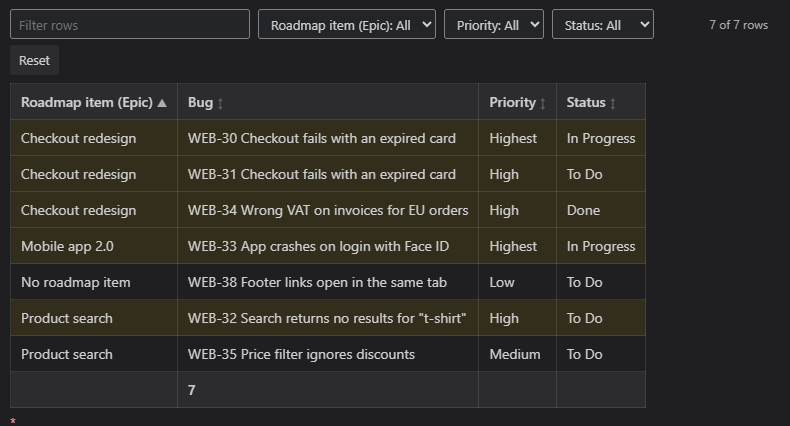Select WEB-32 Search returns no results cell

point(327,318)
